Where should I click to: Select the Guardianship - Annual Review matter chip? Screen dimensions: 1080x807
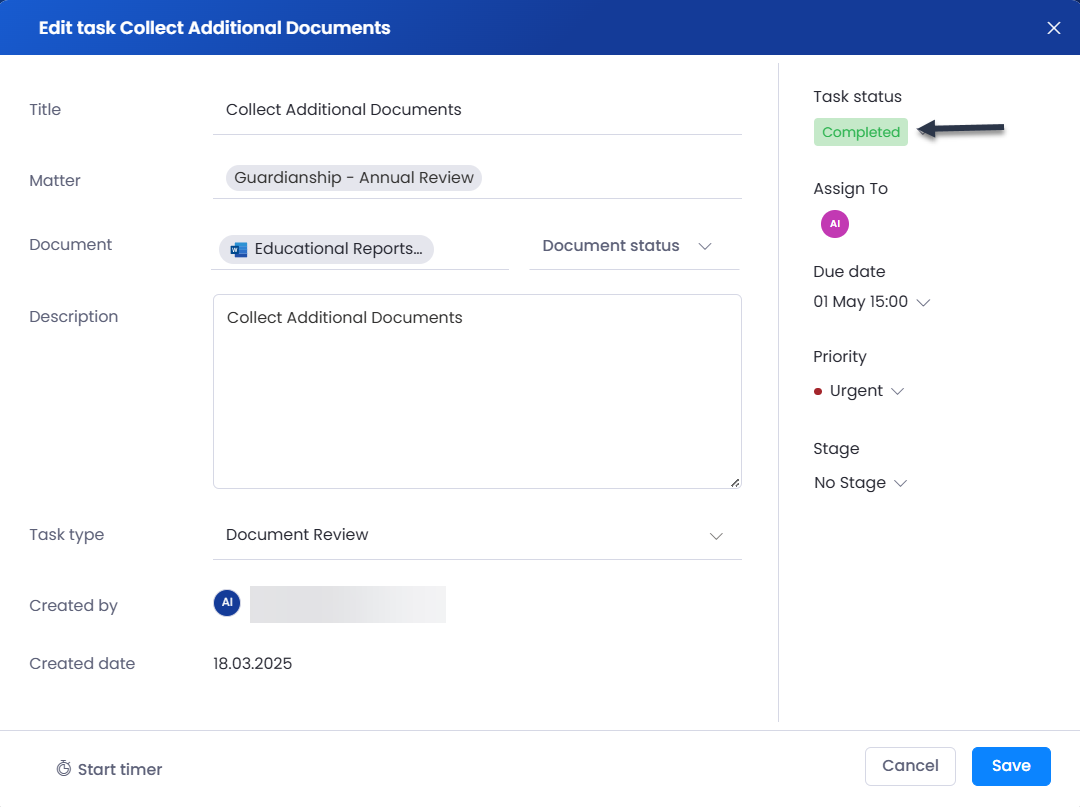pos(353,178)
